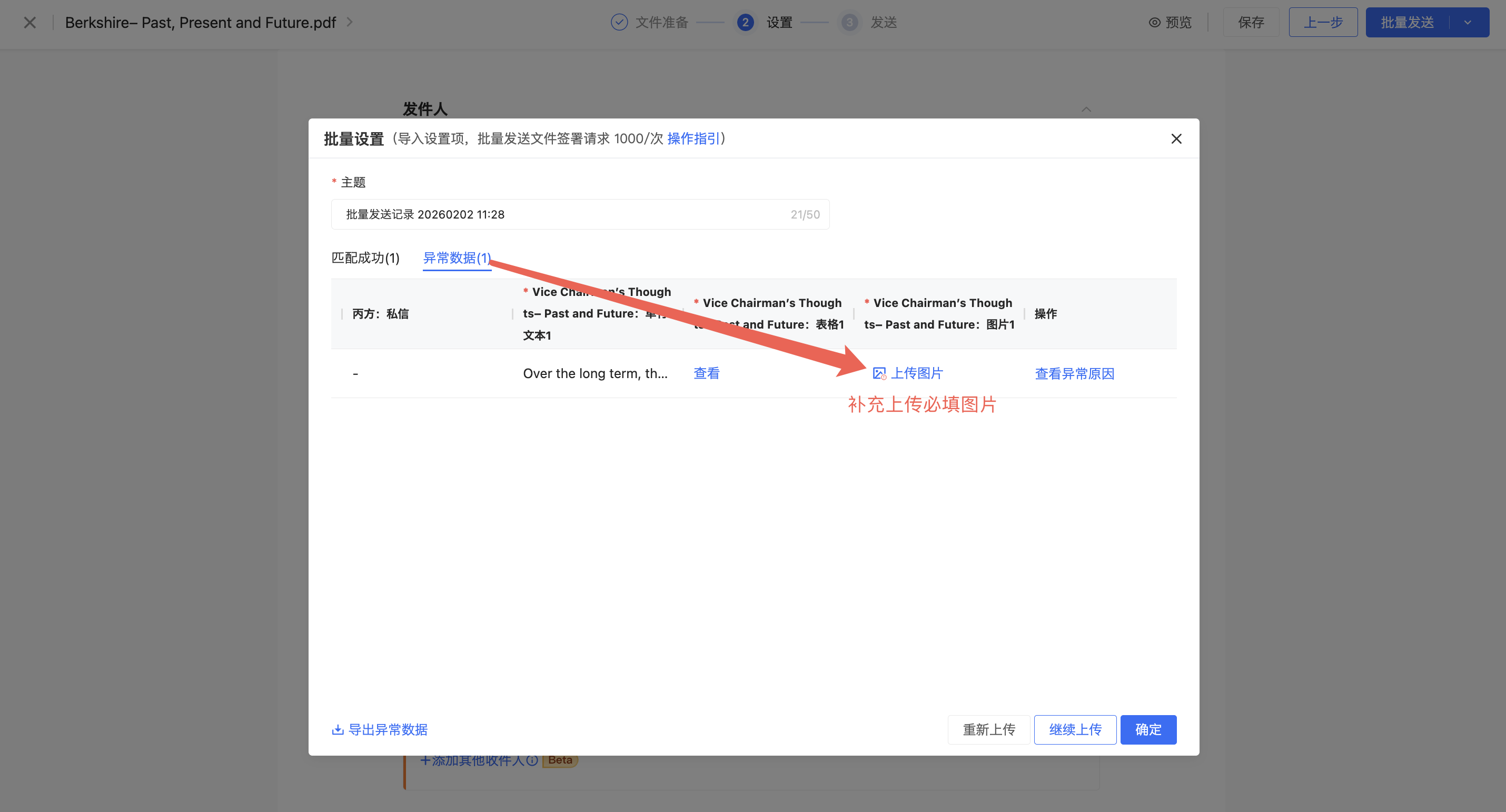Screen dimensions: 1506x812
Task: Click the 文件准备 completed checkmark step
Action: (619, 22)
